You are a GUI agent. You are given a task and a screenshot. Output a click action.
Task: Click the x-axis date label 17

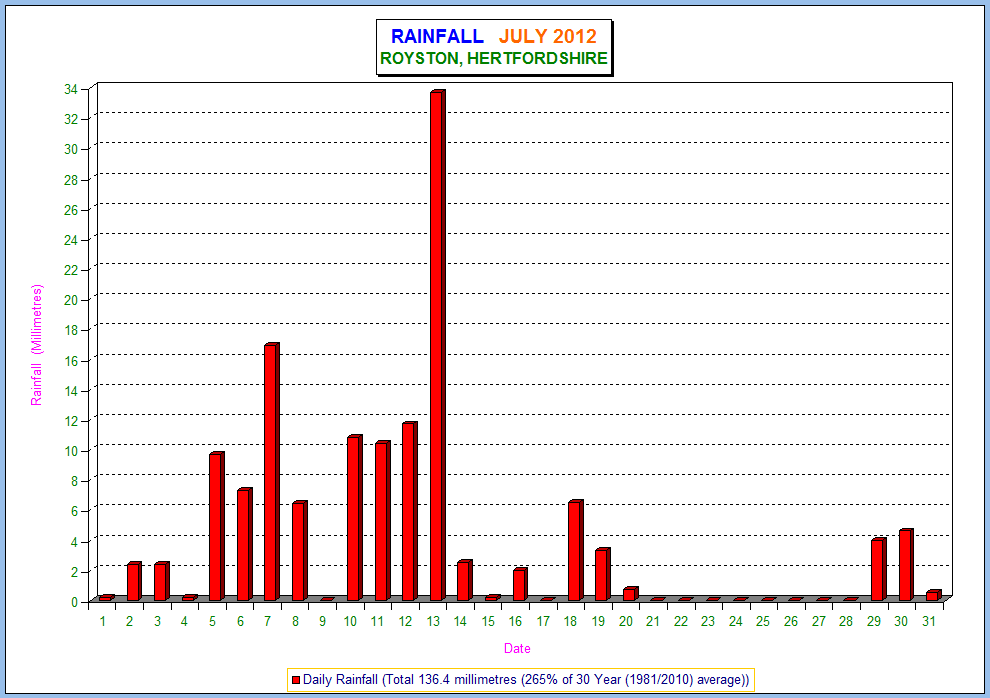(x=543, y=622)
